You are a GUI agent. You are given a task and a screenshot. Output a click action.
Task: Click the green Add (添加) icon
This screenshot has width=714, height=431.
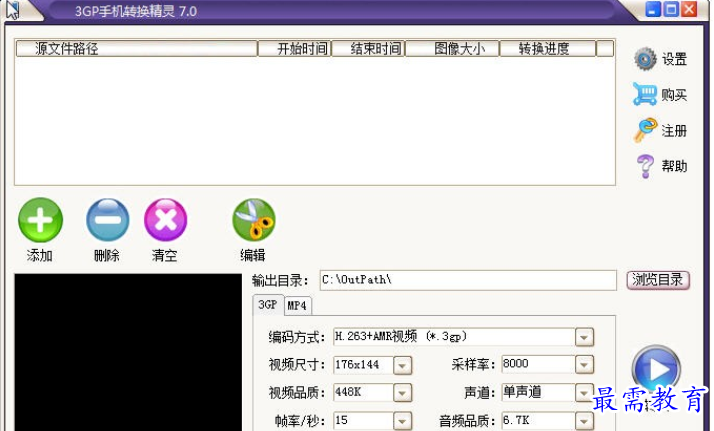click(x=41, y=220)
